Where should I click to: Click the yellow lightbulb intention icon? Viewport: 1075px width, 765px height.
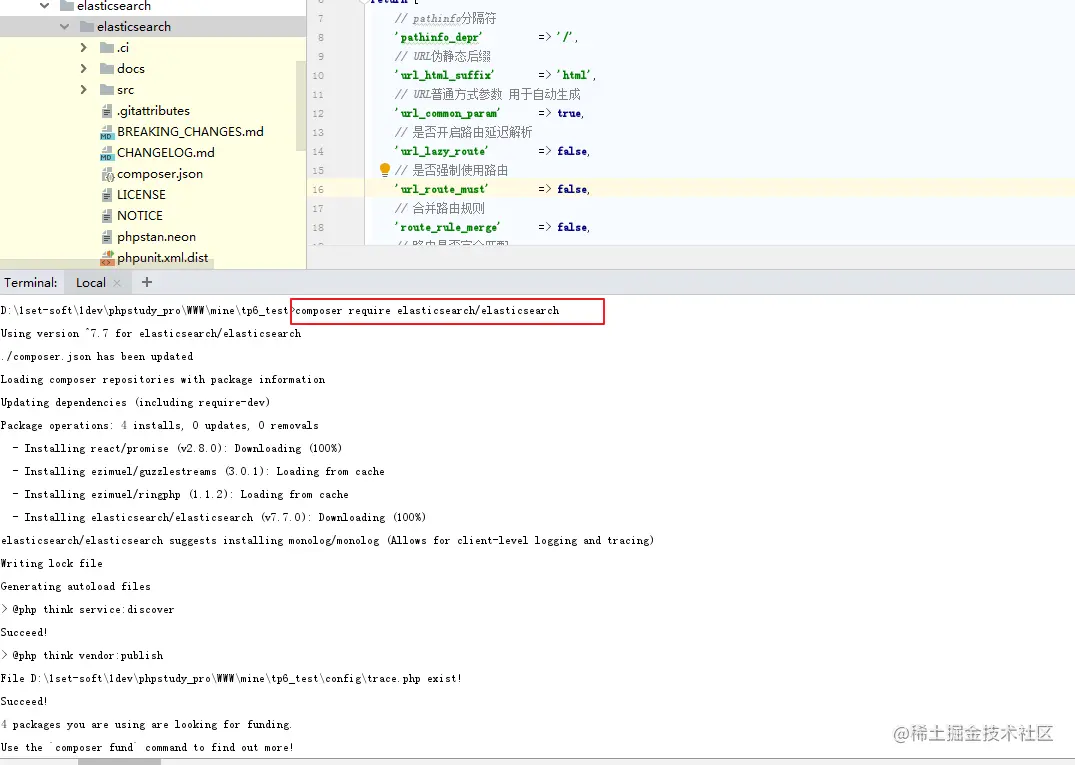[385, 169]
